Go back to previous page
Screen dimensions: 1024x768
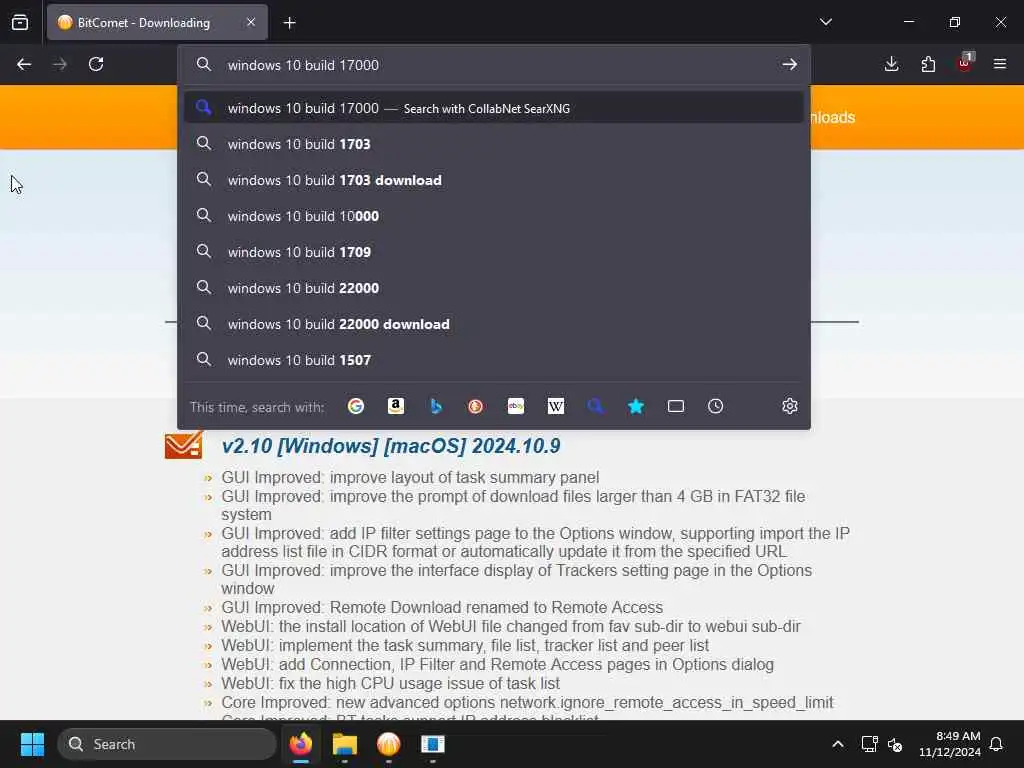tap(24, 64)
